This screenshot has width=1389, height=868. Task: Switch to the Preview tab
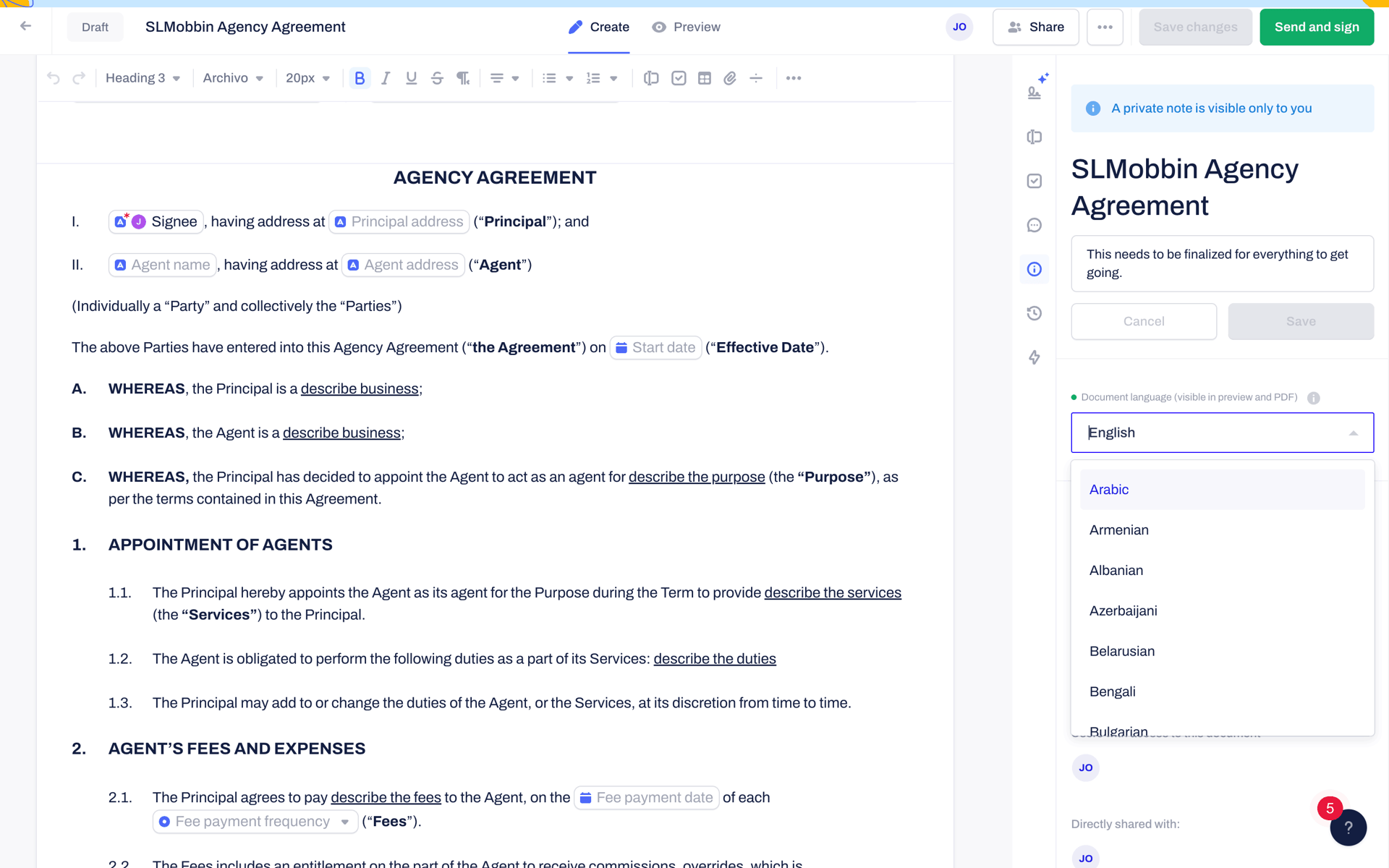pos(686,27)
